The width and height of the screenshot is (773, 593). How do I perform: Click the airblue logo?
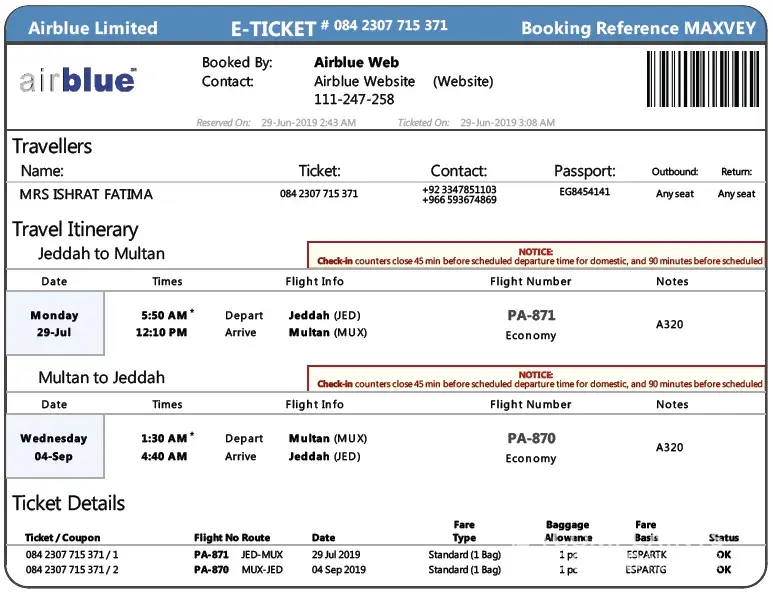pyautogui.click(x=77, y=79)
